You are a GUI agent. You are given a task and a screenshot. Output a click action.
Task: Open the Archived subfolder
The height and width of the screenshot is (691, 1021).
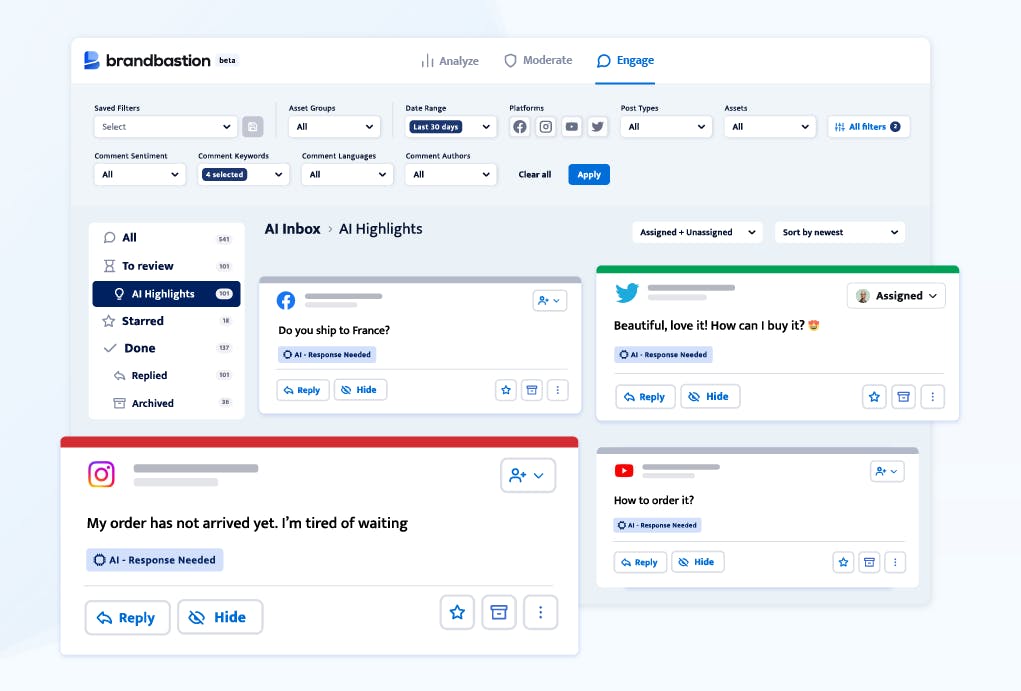[167, 402]
